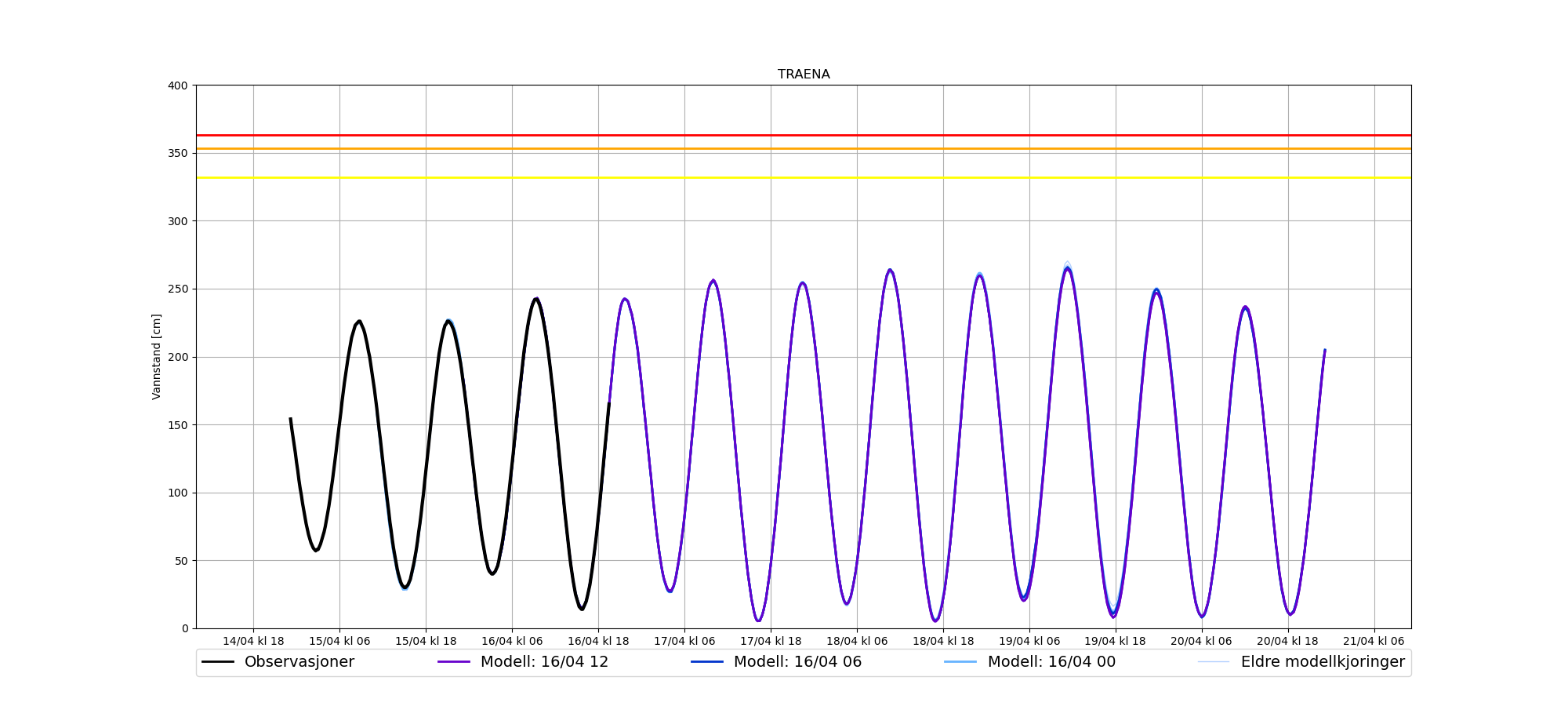The height and width of the screenshot is (706, 1568).
Task: Click the black Observasjoner legend line swatch
Action: click(x=218, y=662)
